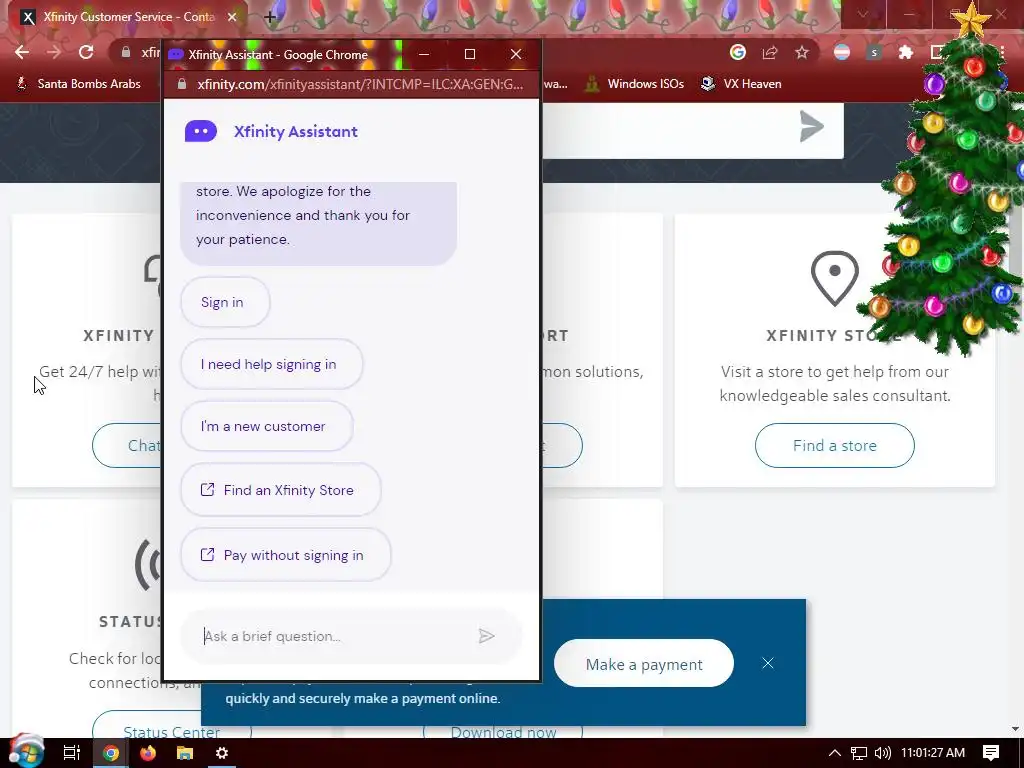Reload the Xfinity Customer Service page
Image resolution: width=1024 pixels, height=768 pixels.
point(86,52)
